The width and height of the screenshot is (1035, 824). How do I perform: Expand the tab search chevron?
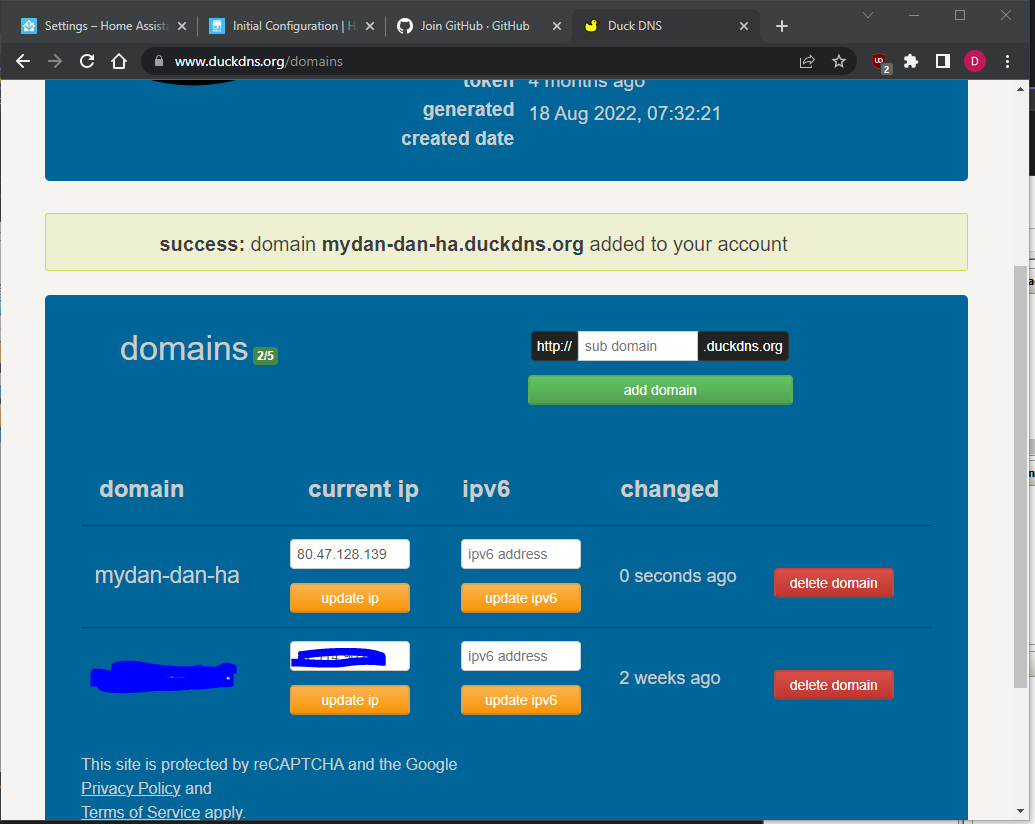coord(868,15)
